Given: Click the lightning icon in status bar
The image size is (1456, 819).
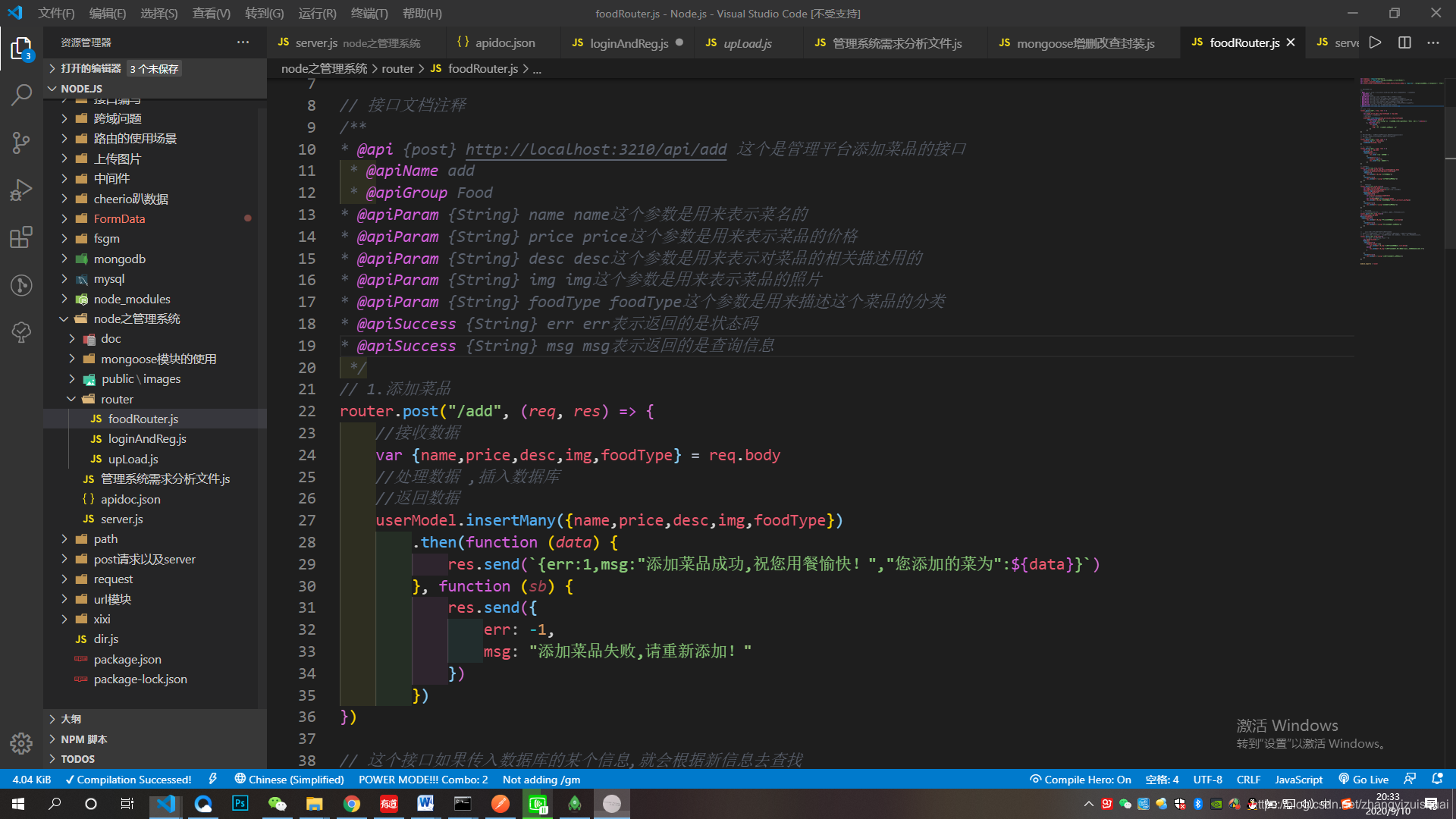Looking at the screenshot, I should 213,779.
